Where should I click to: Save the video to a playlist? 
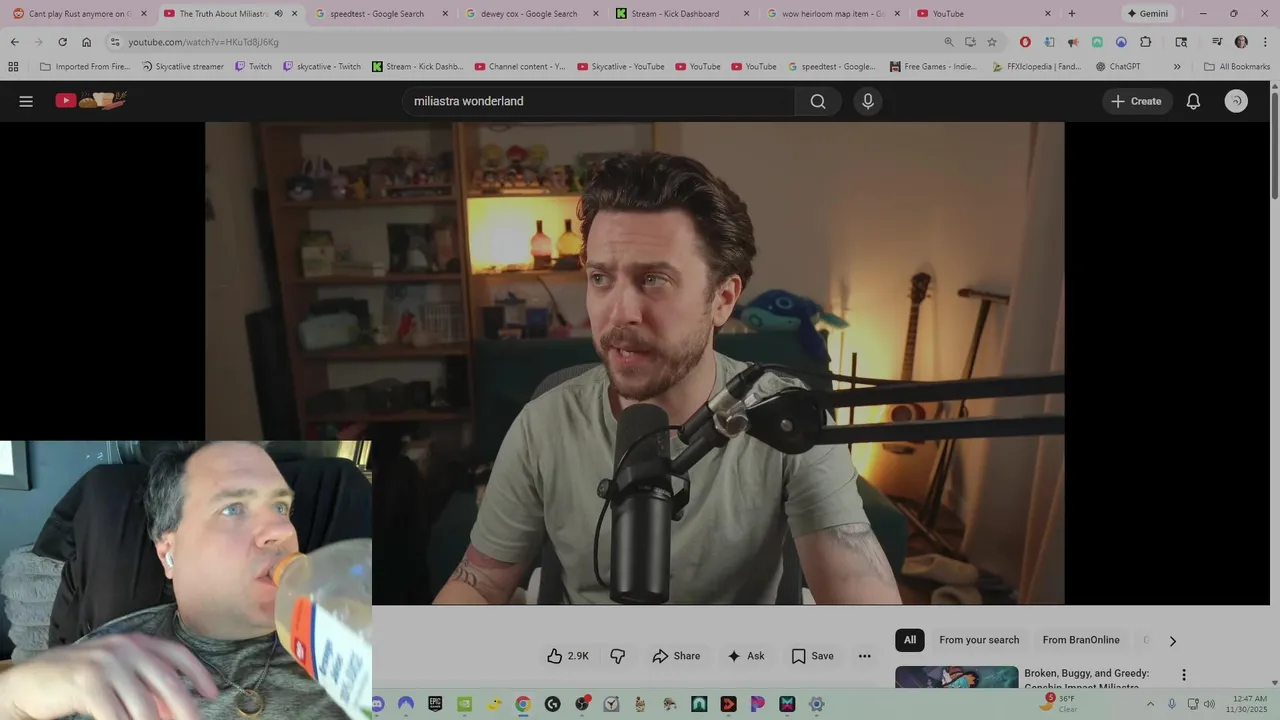pos(812,656)
